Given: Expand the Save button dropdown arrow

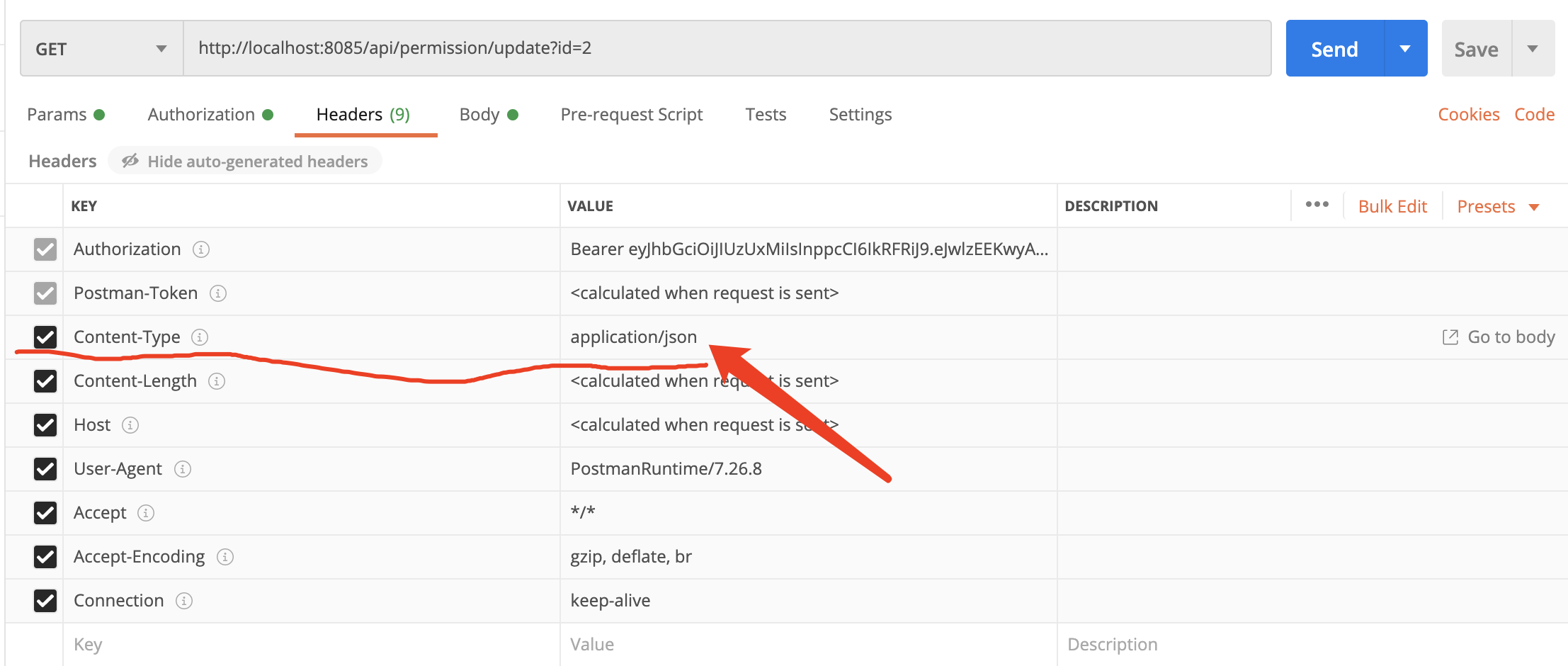Looking at the screenshot, I should point(1533,48).
